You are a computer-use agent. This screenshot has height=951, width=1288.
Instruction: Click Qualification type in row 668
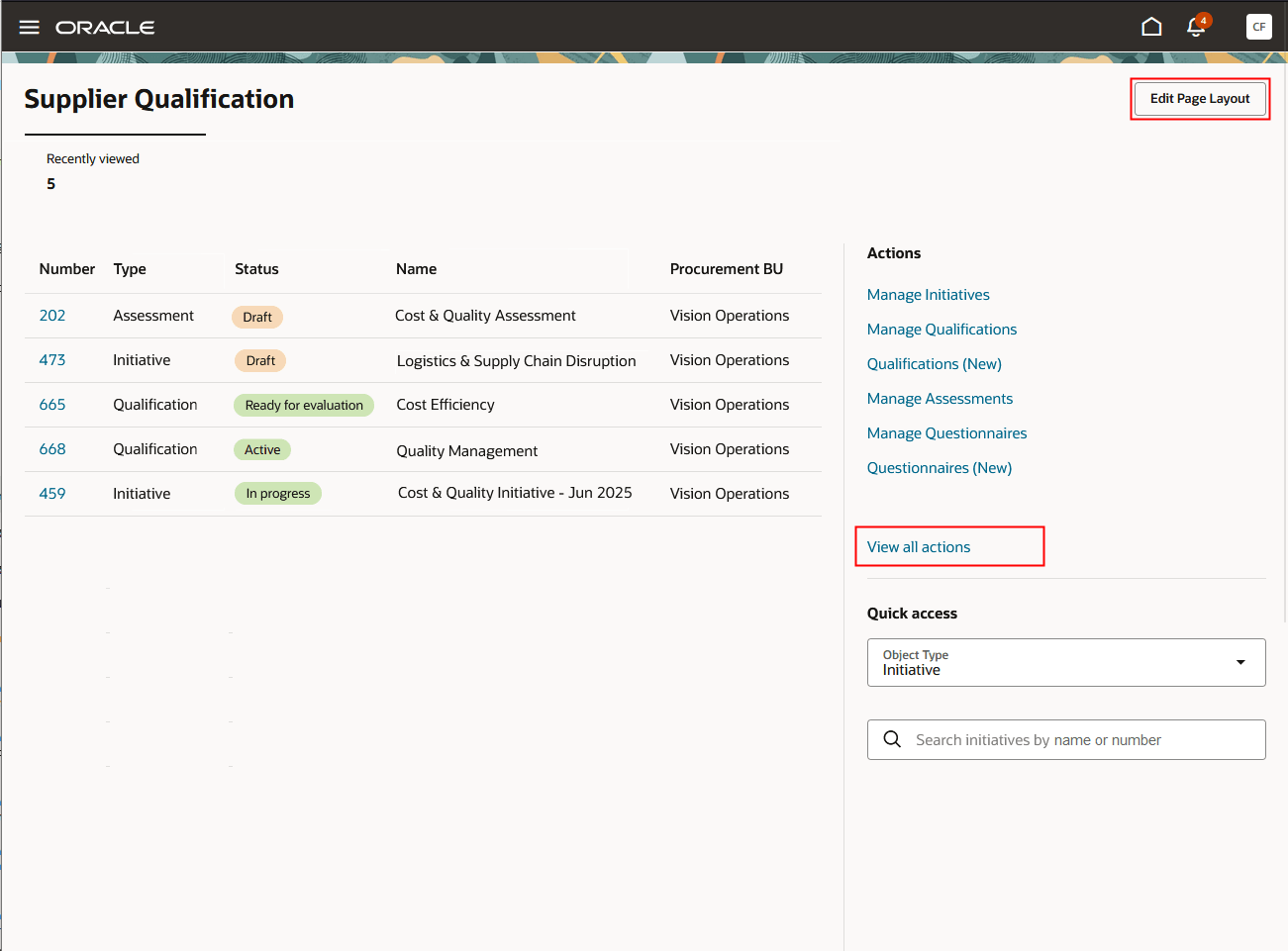pyautogui.click(x=155, y=449)
